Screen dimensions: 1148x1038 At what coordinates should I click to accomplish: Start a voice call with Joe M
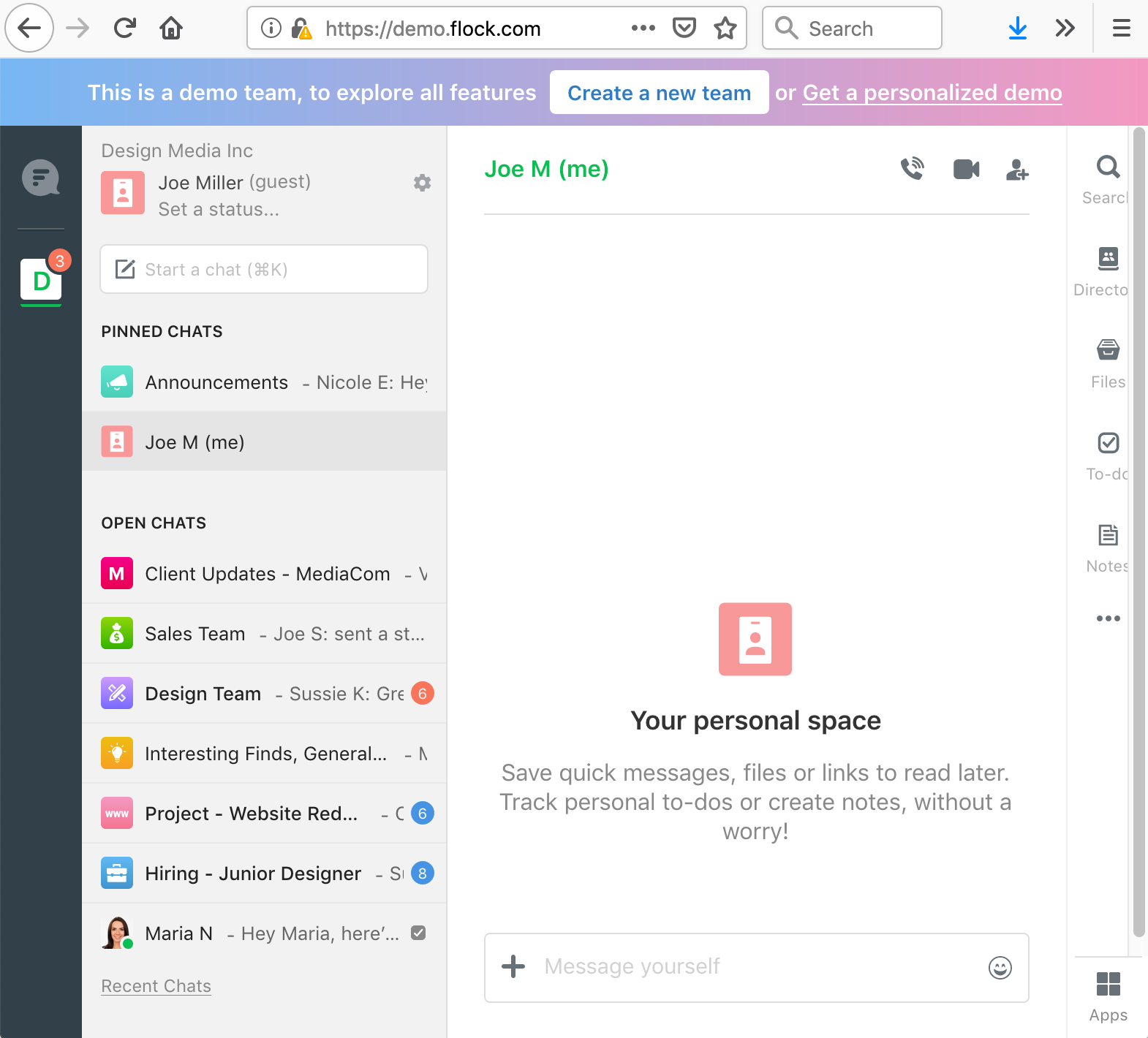(912, 169)
